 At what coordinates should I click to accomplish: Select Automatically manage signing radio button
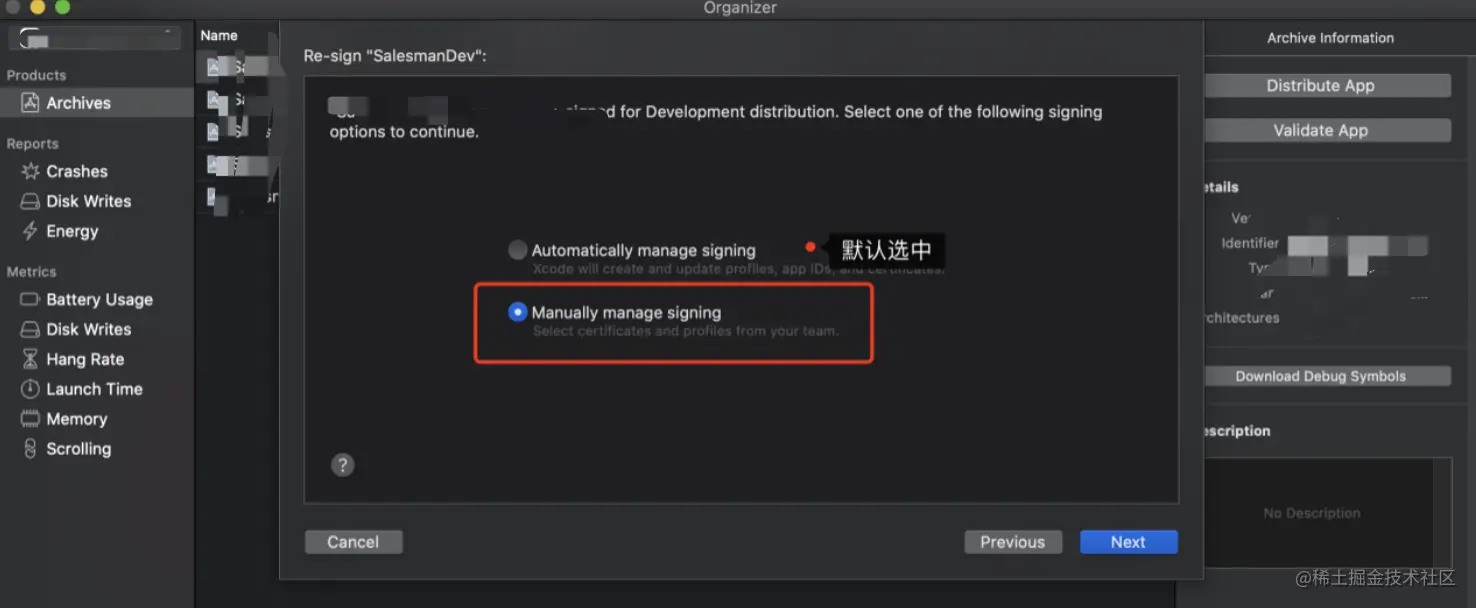click(x=517, y=250)
